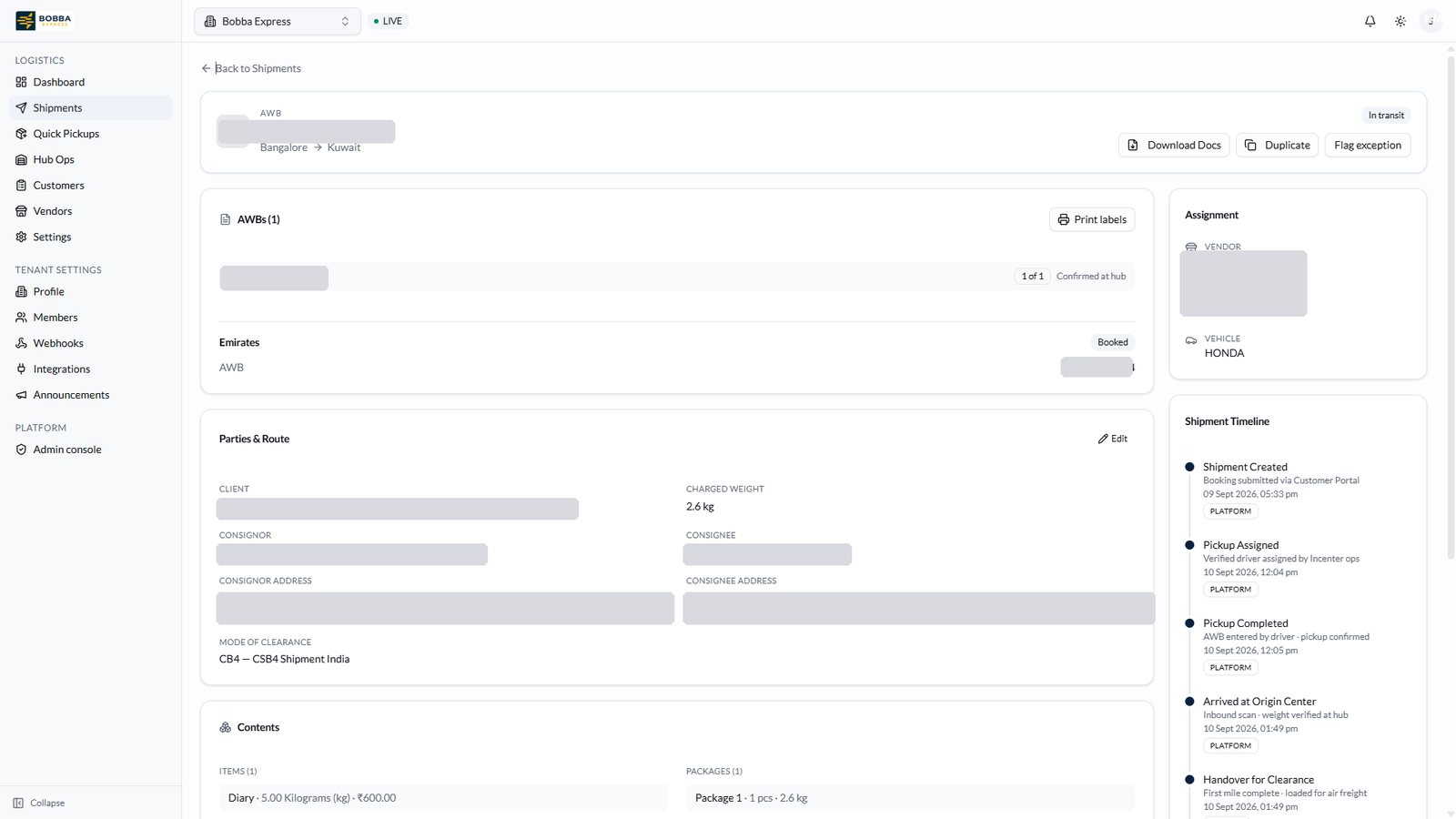Select Shipments in sidebar
1456x819 pixels.
91,107
